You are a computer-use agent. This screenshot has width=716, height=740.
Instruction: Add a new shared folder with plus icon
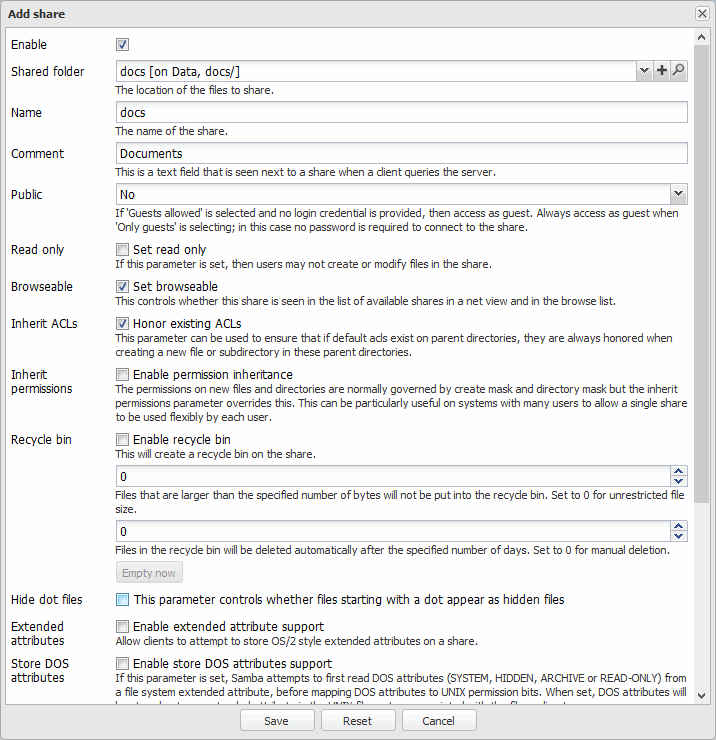(662, 71)
